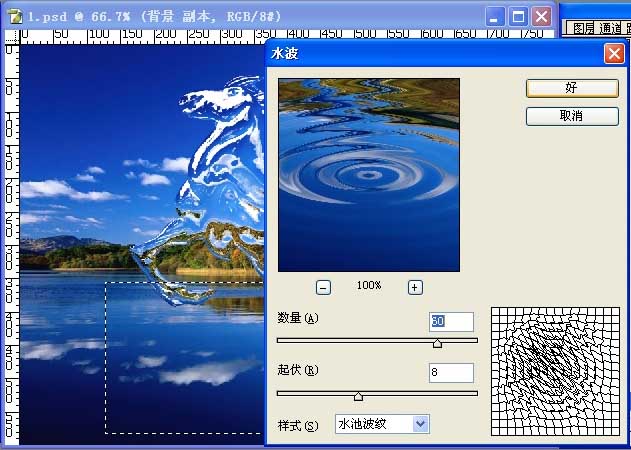Click the 起伏 ridges value field
This screenshot has width=631, height=450.
[451, 372]
